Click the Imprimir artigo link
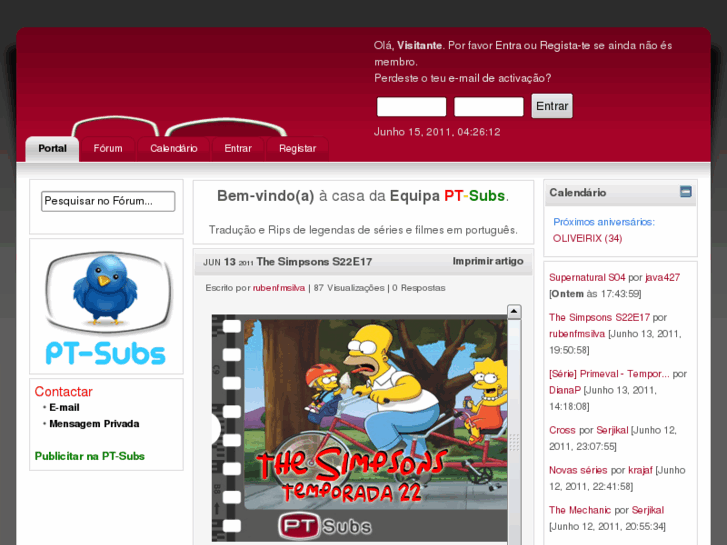Image resolution: width=727 pixels, height=545 pixels. [x=488, y=261]
